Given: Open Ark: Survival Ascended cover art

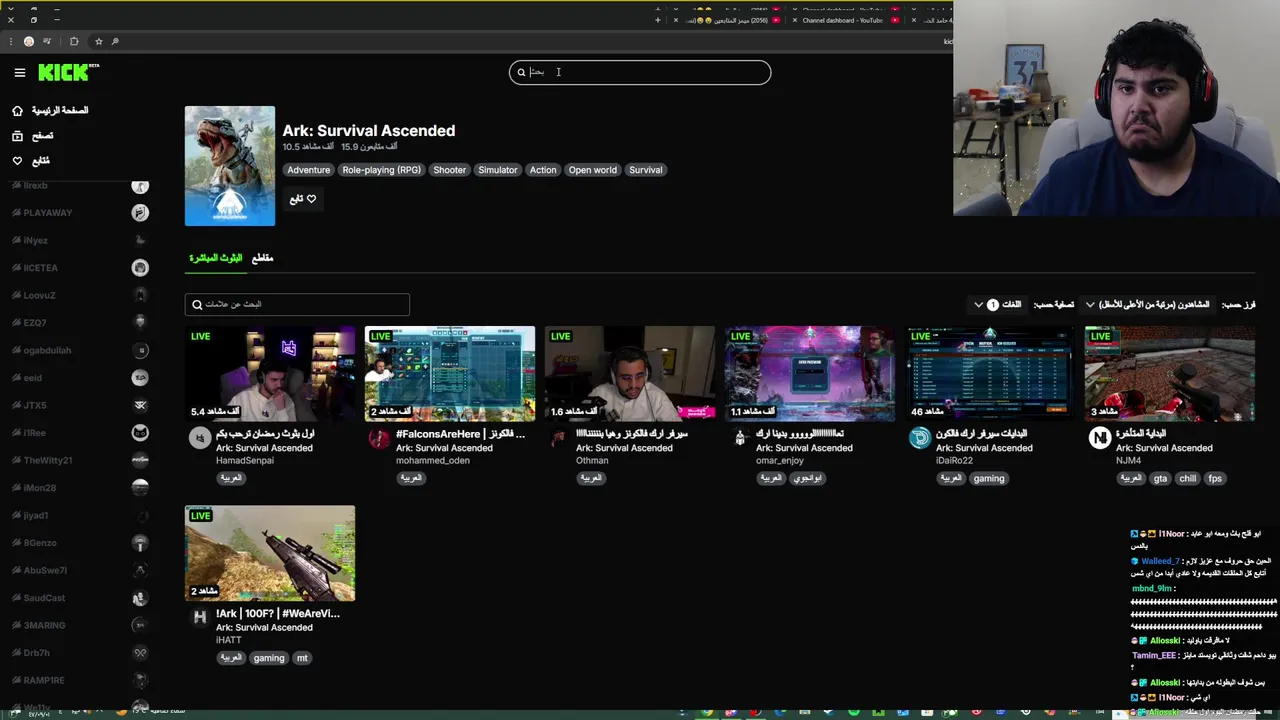Looking at the screenshot, I should point(230,166).
